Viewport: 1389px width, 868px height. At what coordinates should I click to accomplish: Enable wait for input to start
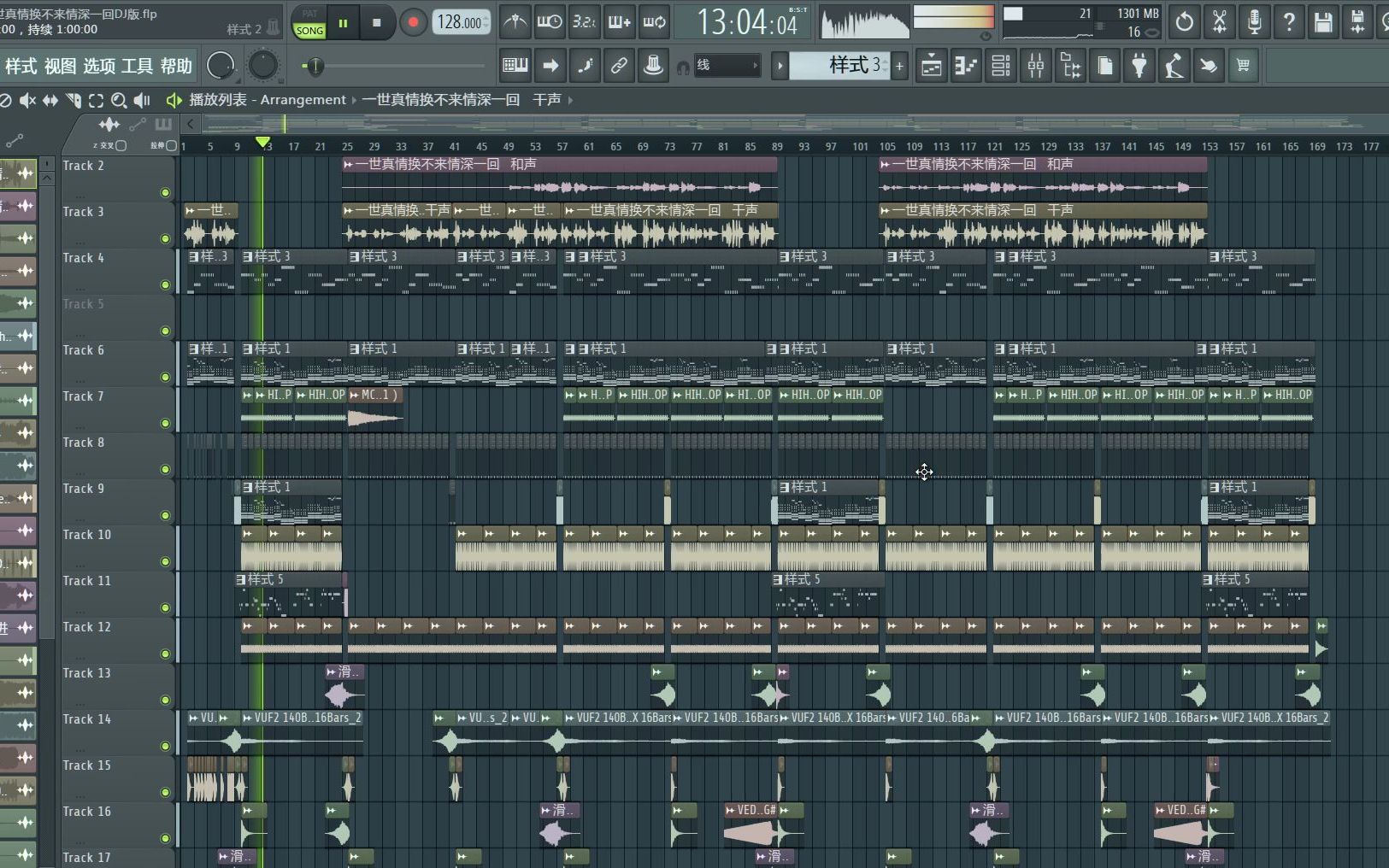tap(550, 22)
